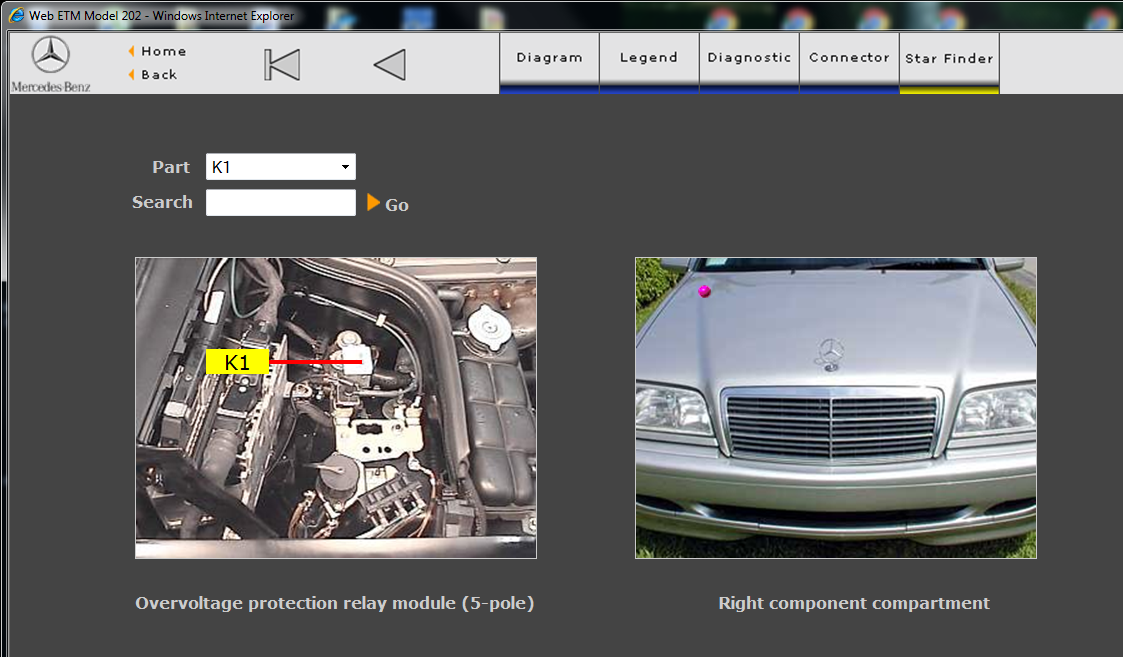
Task: Click the 'Part' label text
Action: (x=170, y=167)
